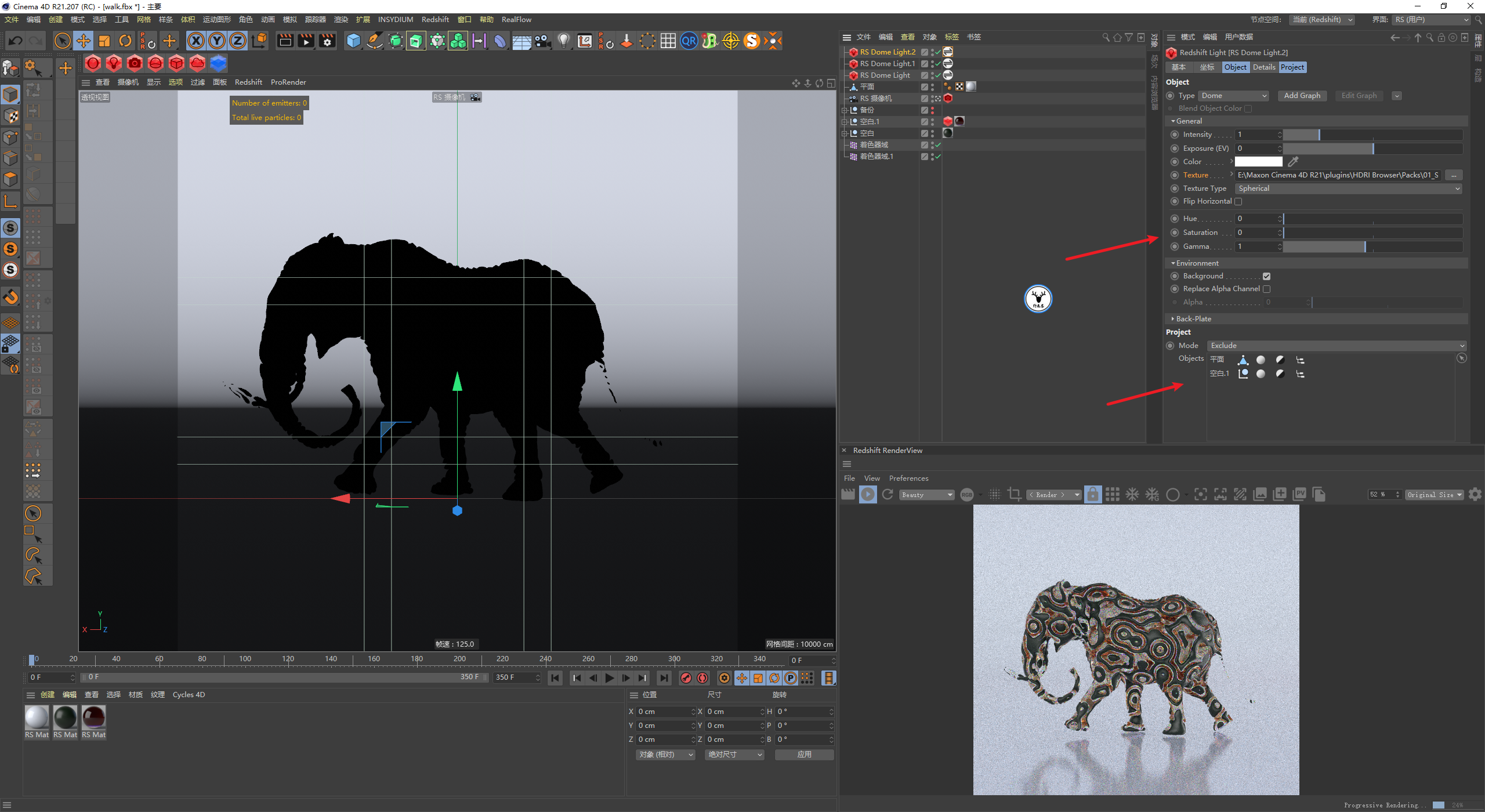Open the Project Mode Exclude dropdown
Image resolution: width=1485 pixels, height=812 pixels.
click(1336, 346)
